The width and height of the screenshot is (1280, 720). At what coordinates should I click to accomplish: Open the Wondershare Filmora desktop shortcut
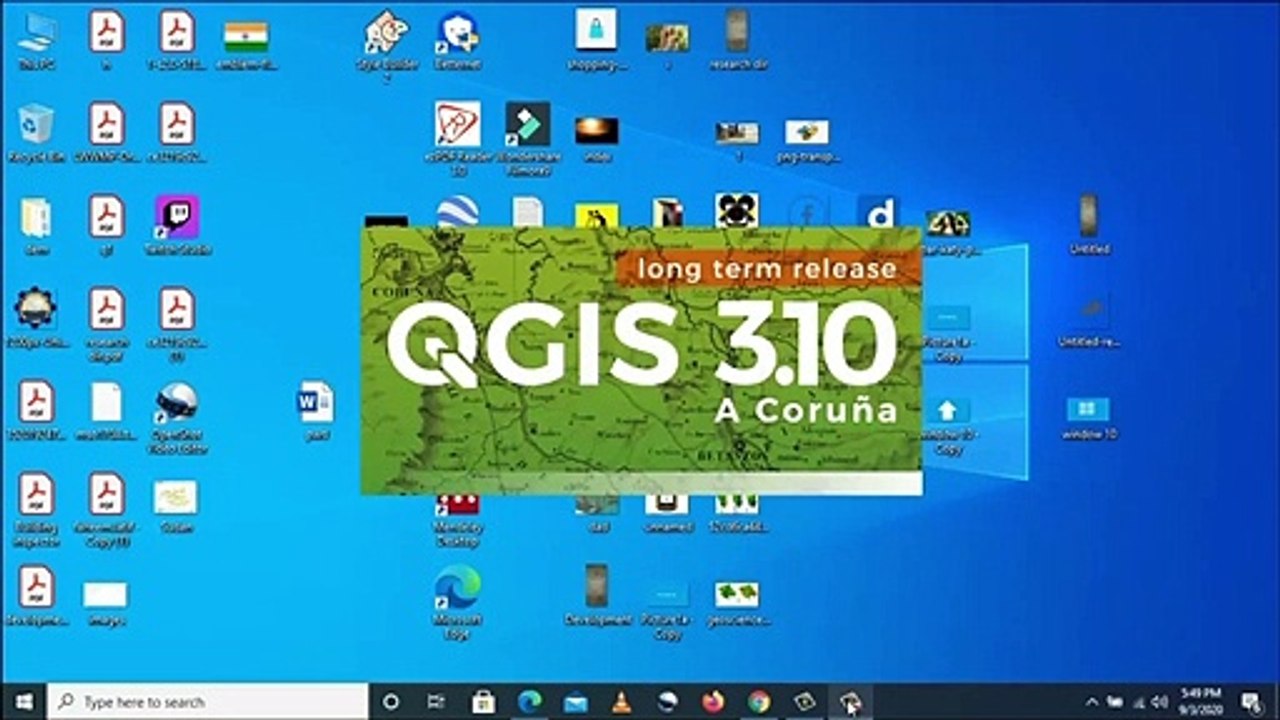(x=527, y=138)
